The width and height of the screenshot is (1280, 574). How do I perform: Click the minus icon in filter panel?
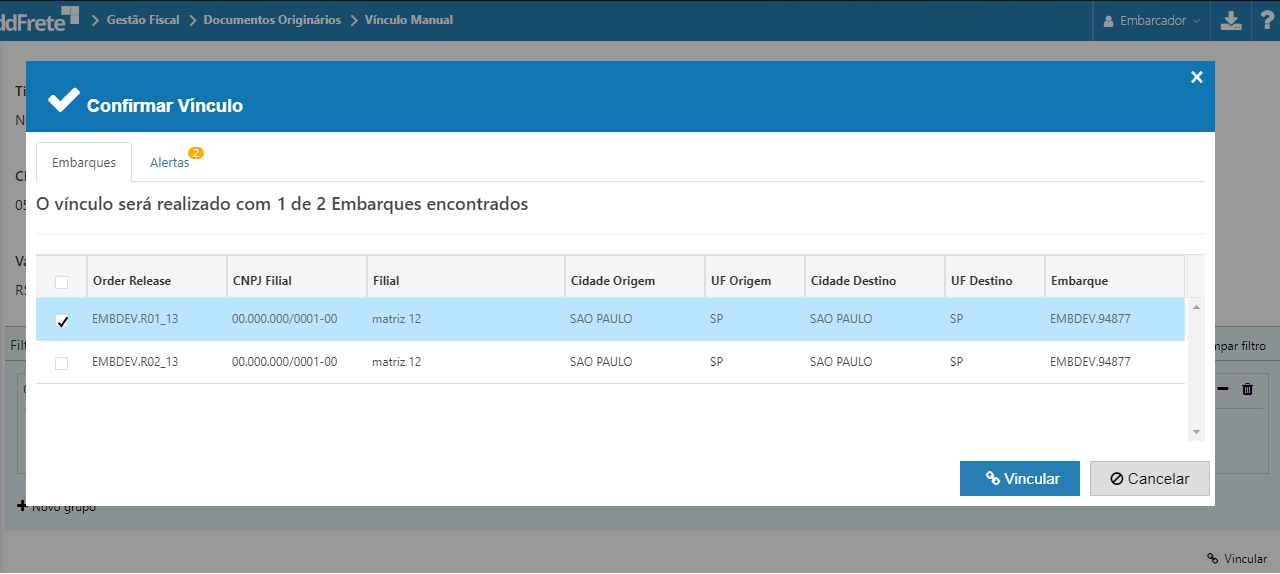tap(1223, 389)
